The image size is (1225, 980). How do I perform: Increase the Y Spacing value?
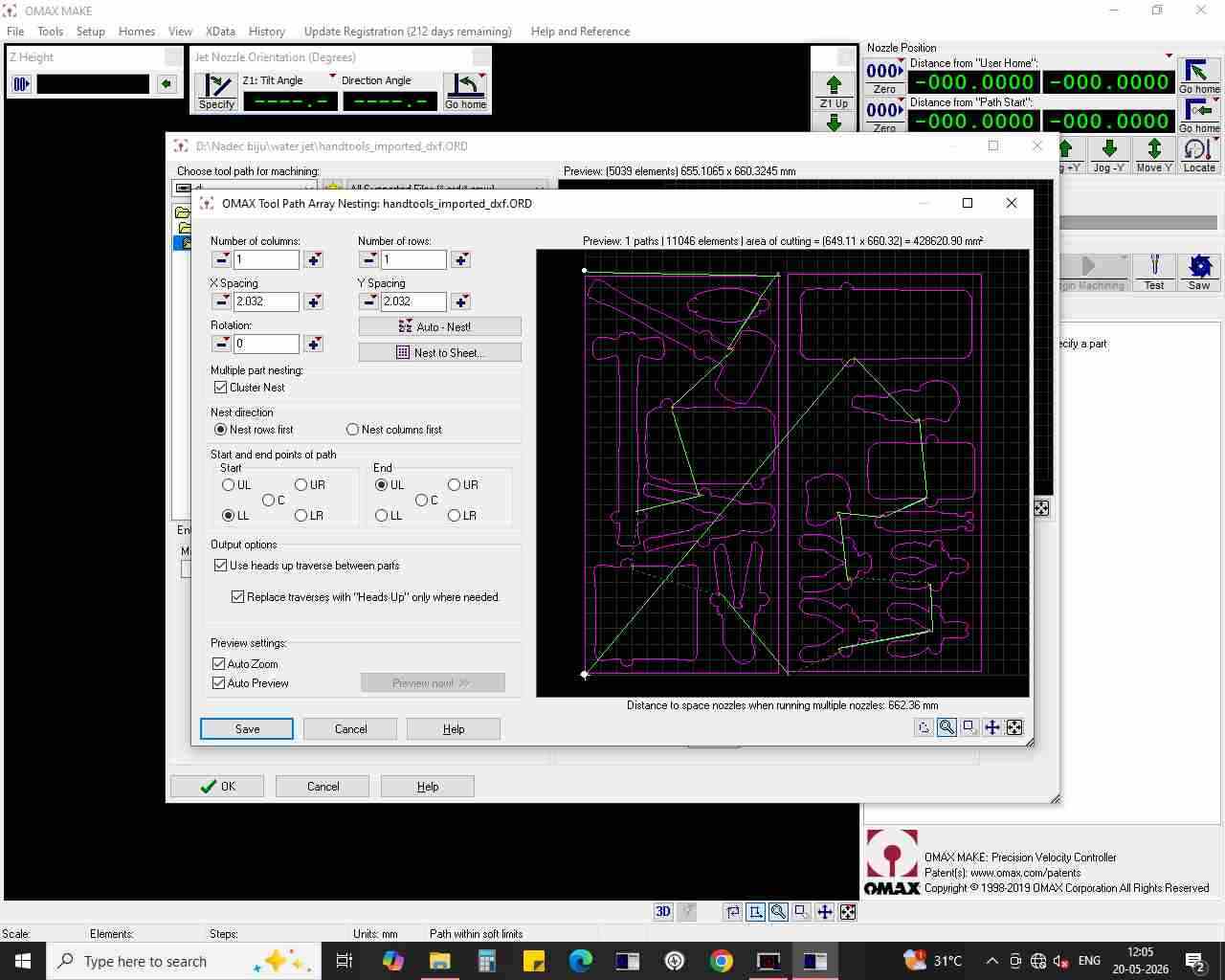tap(461, 301)
